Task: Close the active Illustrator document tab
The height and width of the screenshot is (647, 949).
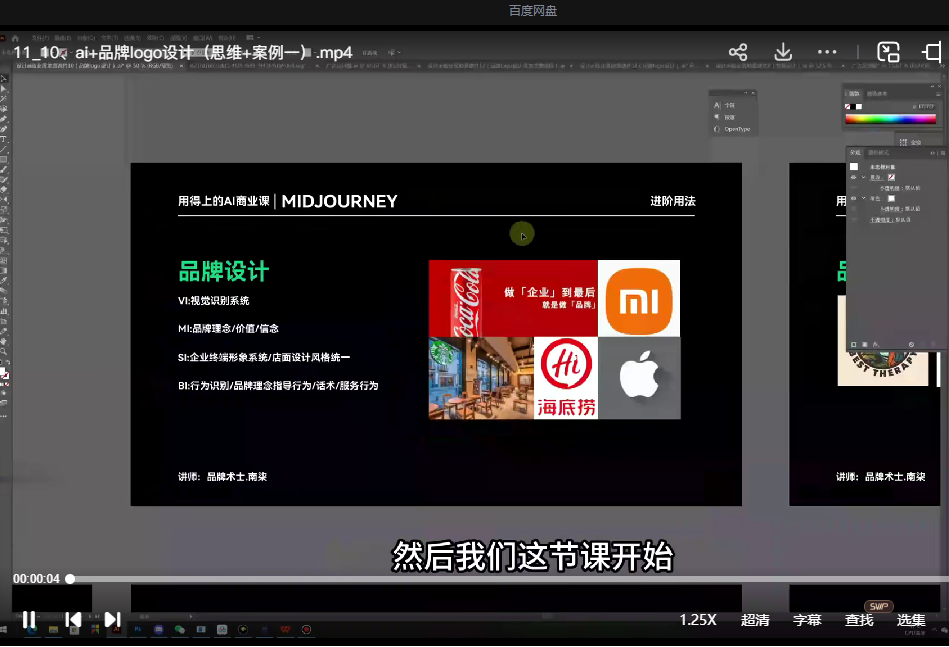Action: click(181, 66)
